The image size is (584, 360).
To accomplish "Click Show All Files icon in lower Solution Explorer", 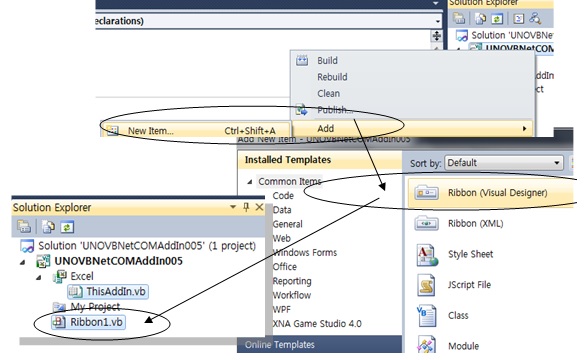I will 48,227.
